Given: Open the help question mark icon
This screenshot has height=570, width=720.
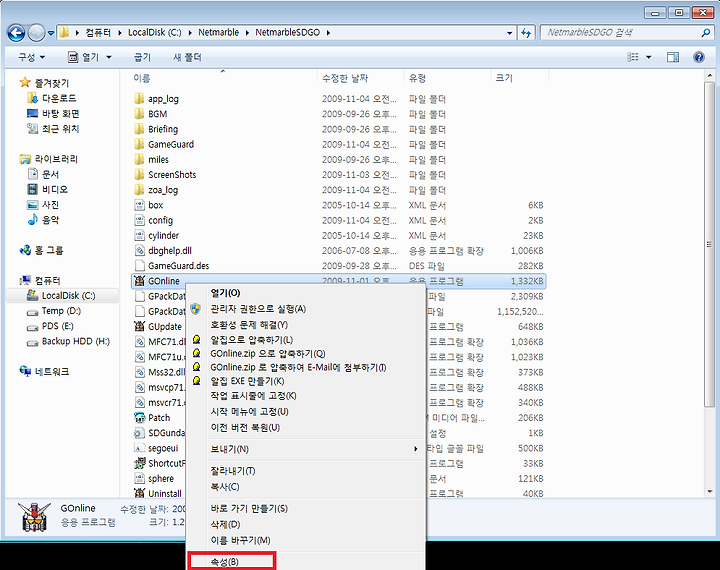Looking at the screenshot, I should (698, 57).
